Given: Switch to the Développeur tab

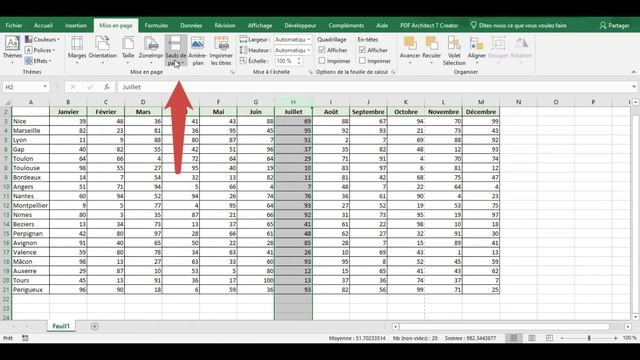Looking at the screenshot, I should [x=300, y=25].
